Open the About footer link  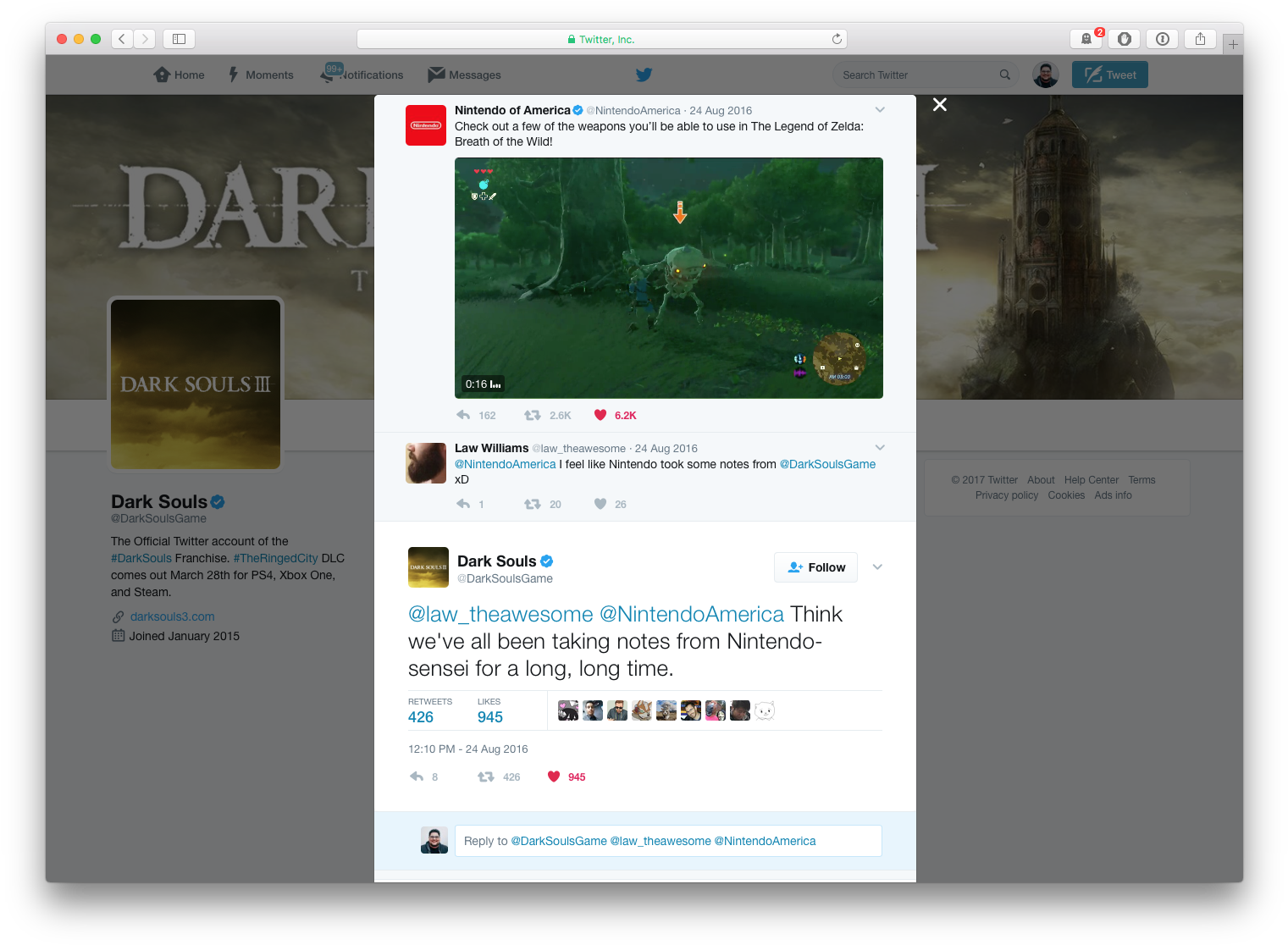point(1041,480)
